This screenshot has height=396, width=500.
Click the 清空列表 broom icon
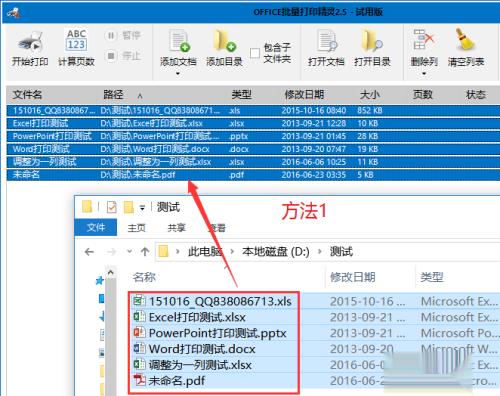click(x=465, y=39)
